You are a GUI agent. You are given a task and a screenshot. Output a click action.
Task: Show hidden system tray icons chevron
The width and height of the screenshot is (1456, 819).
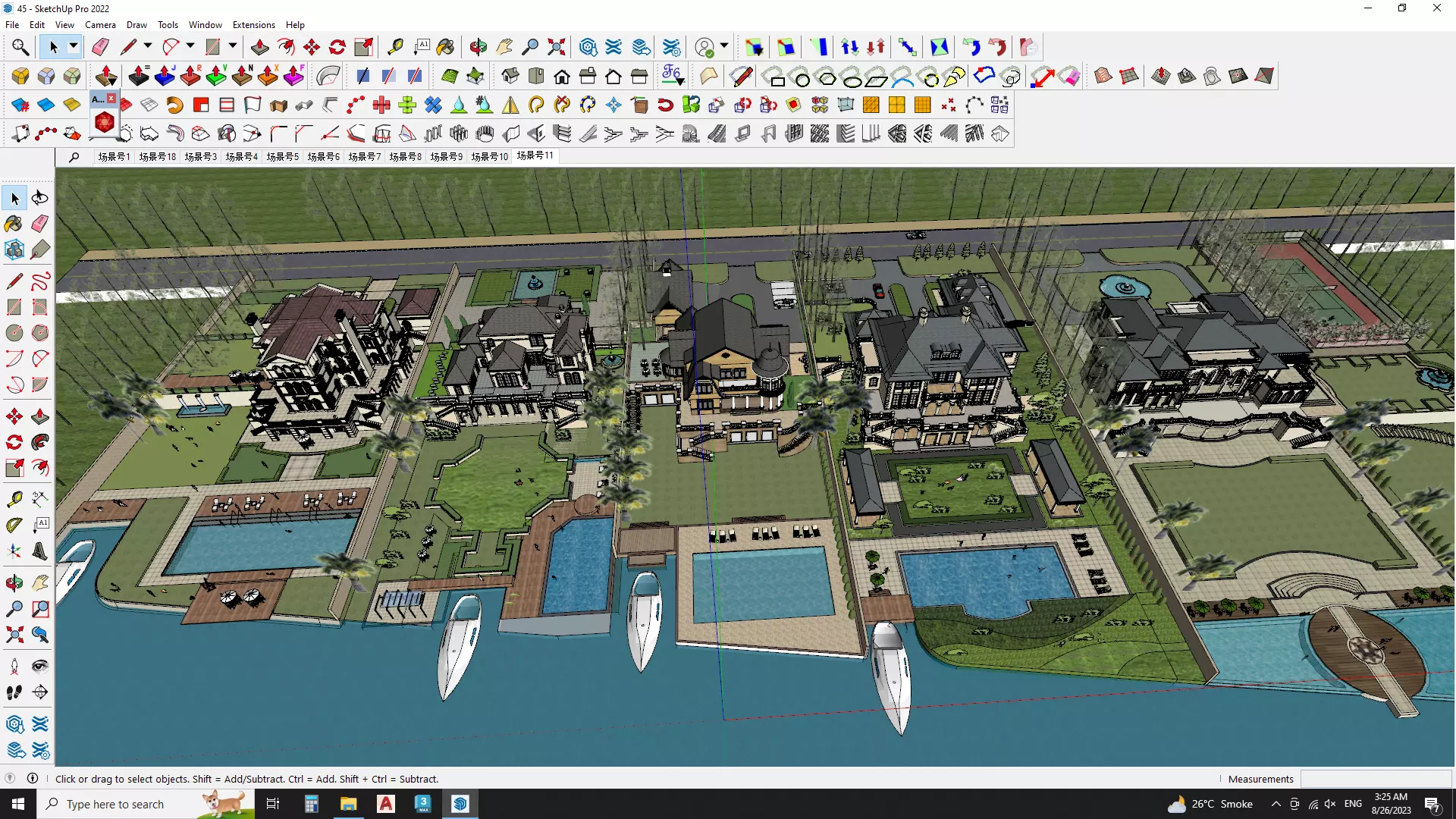pos(1276,804)
